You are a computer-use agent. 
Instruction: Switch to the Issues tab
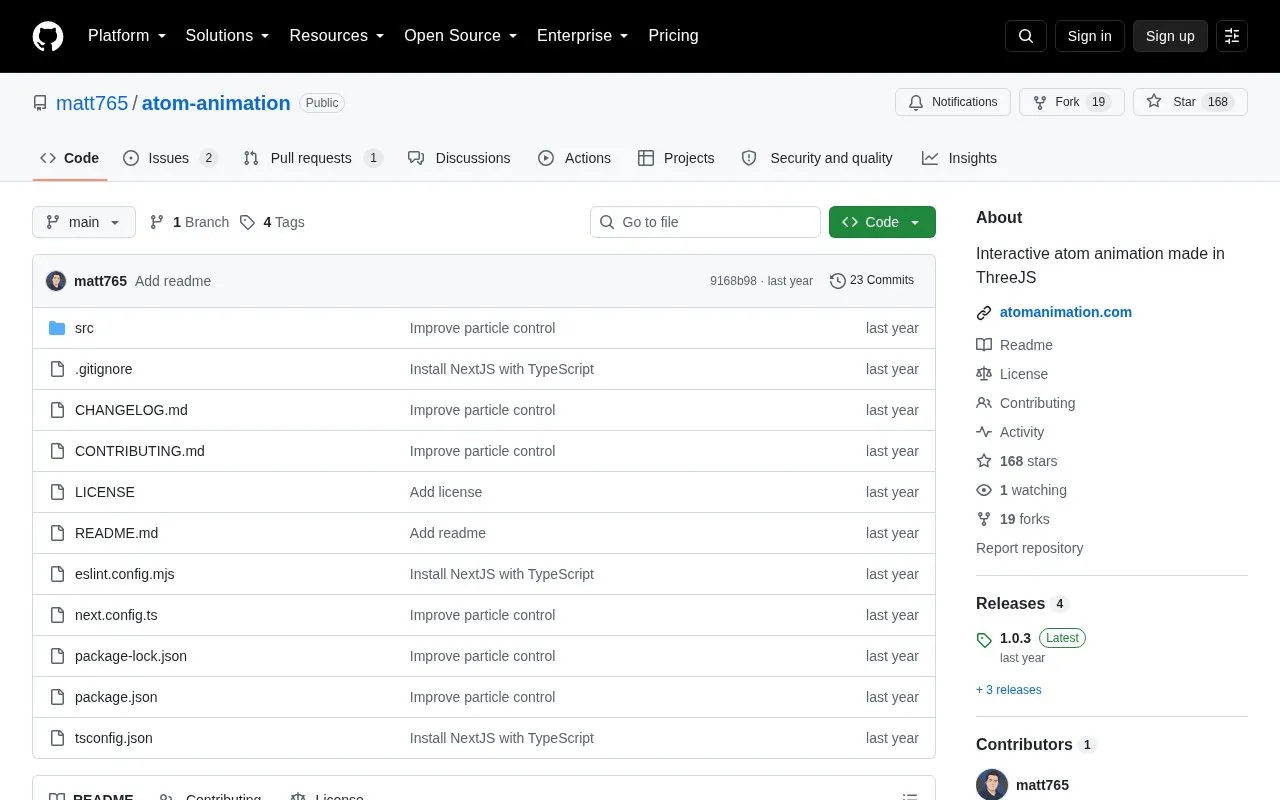point(170,158)
